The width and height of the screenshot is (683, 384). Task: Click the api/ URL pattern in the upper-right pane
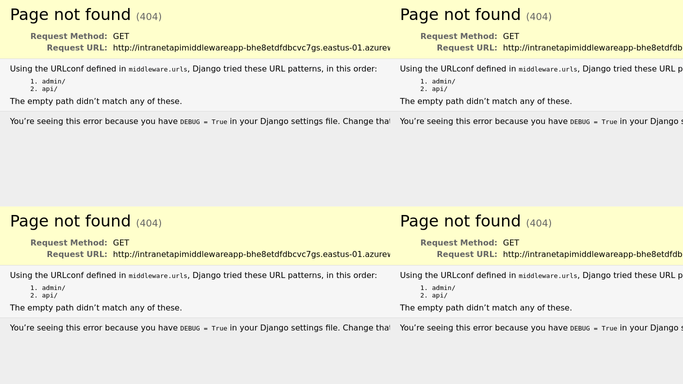pyautogui.click(x=440, y=89)
